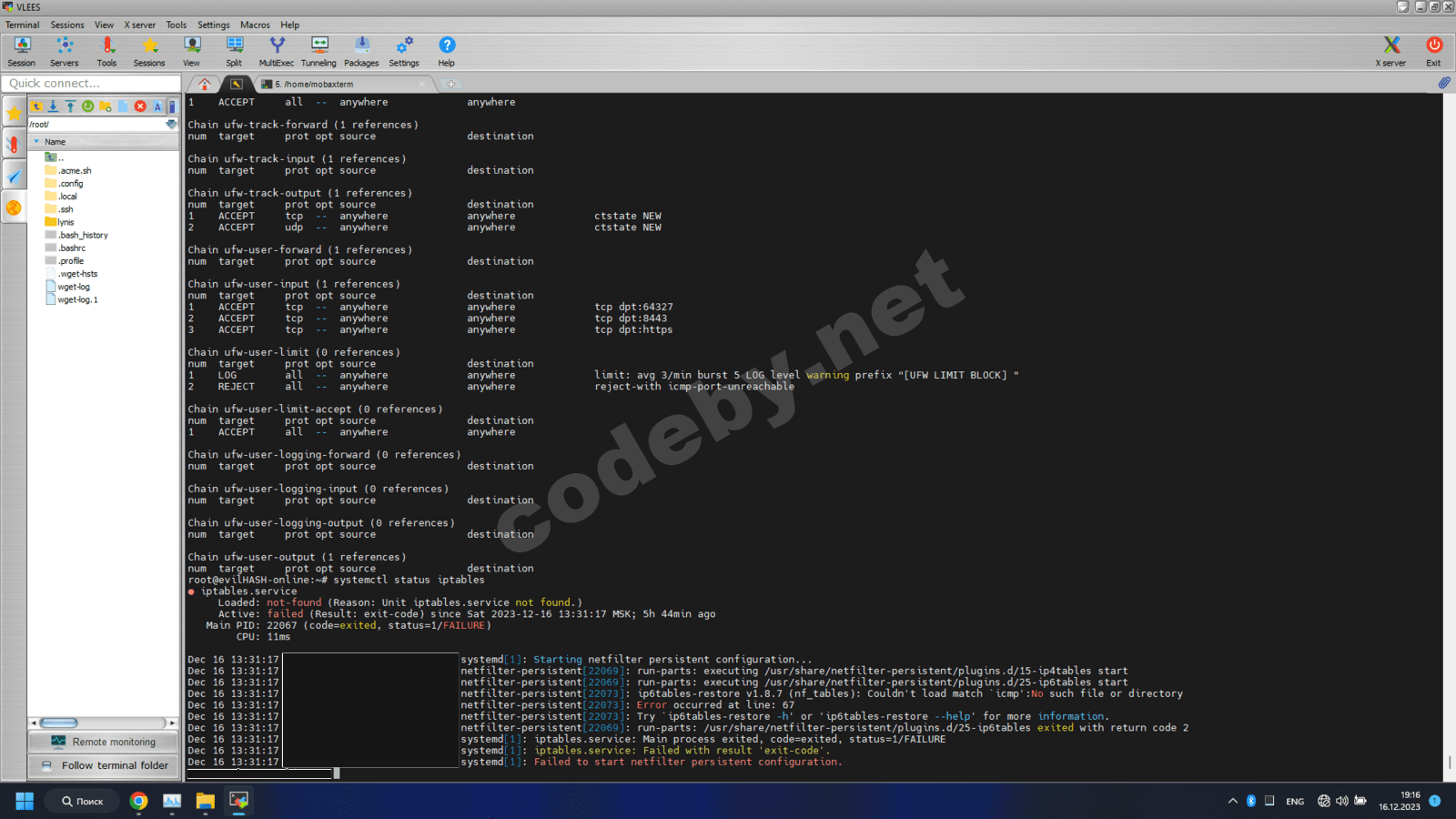This screenshot has width=1456, height=819.
Task: Open the star sidebar tab
Action: tap(14, 113)
